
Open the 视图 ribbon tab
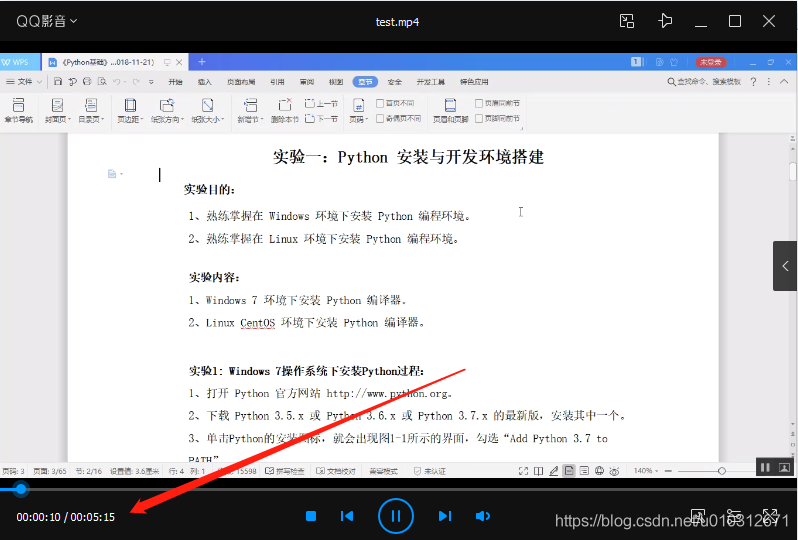(x=336, y=82)
